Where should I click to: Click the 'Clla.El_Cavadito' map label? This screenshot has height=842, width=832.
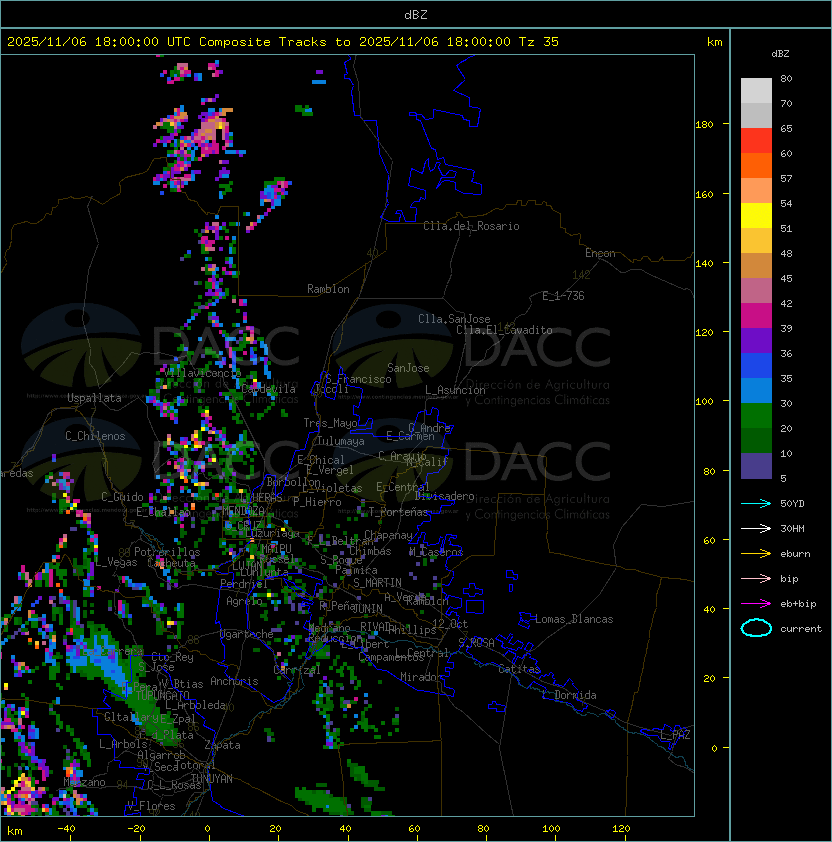pos(504,330)
